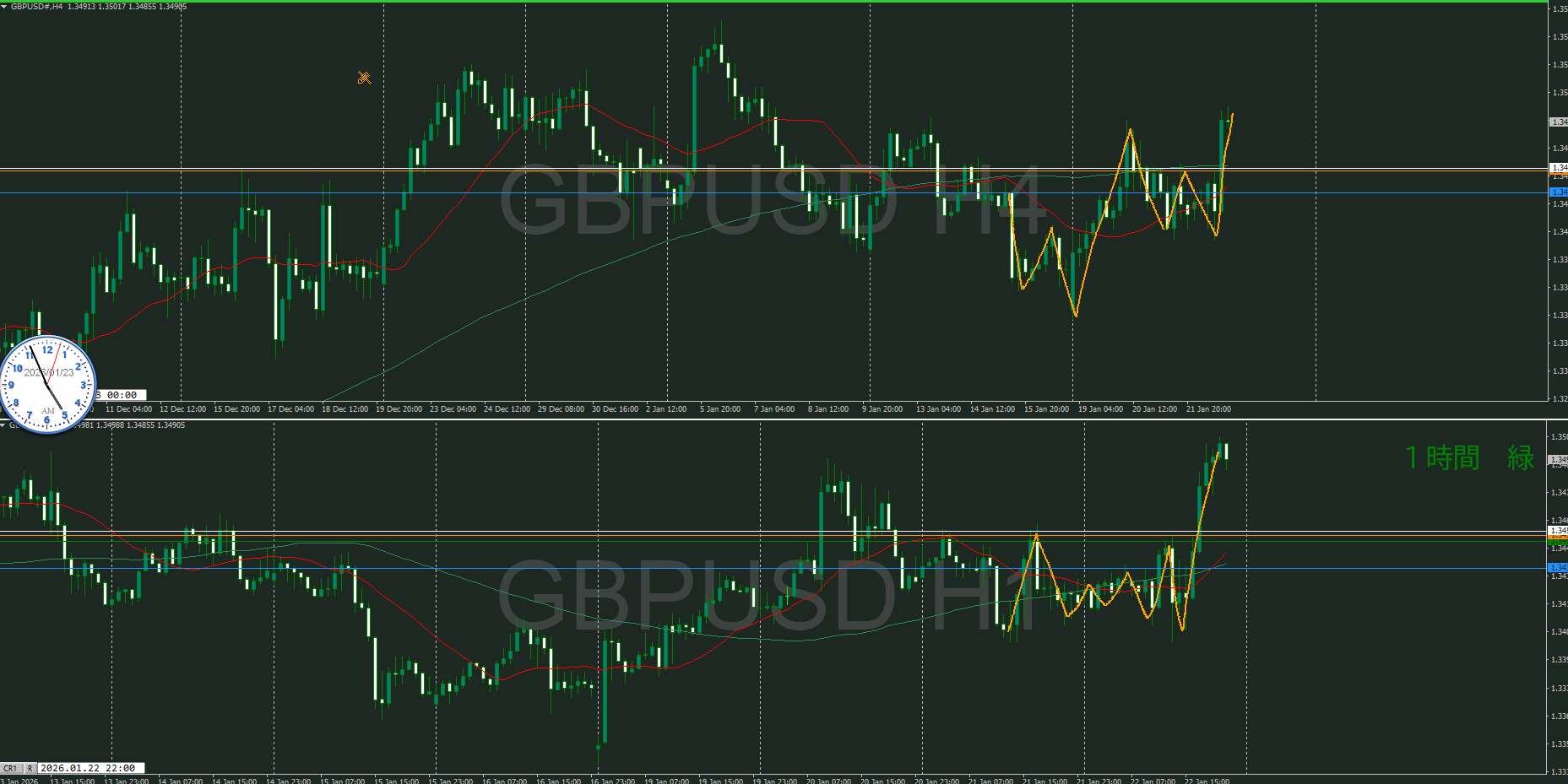Screen dimensions: 1568x784
Task: Expand the GBPUSD#,H4 chart title arrow
Action: pyautogui.click(x=4, y=7)
